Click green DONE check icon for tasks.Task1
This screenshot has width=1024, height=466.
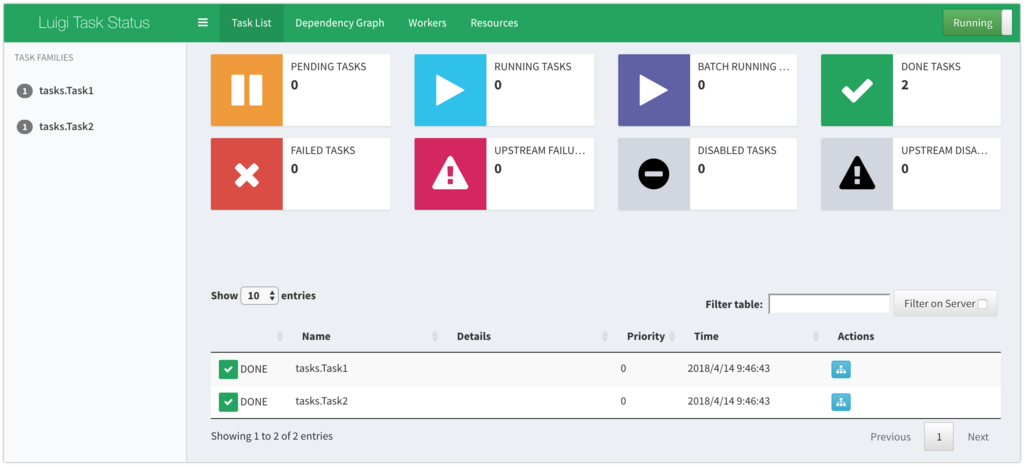tap(228, 369)
